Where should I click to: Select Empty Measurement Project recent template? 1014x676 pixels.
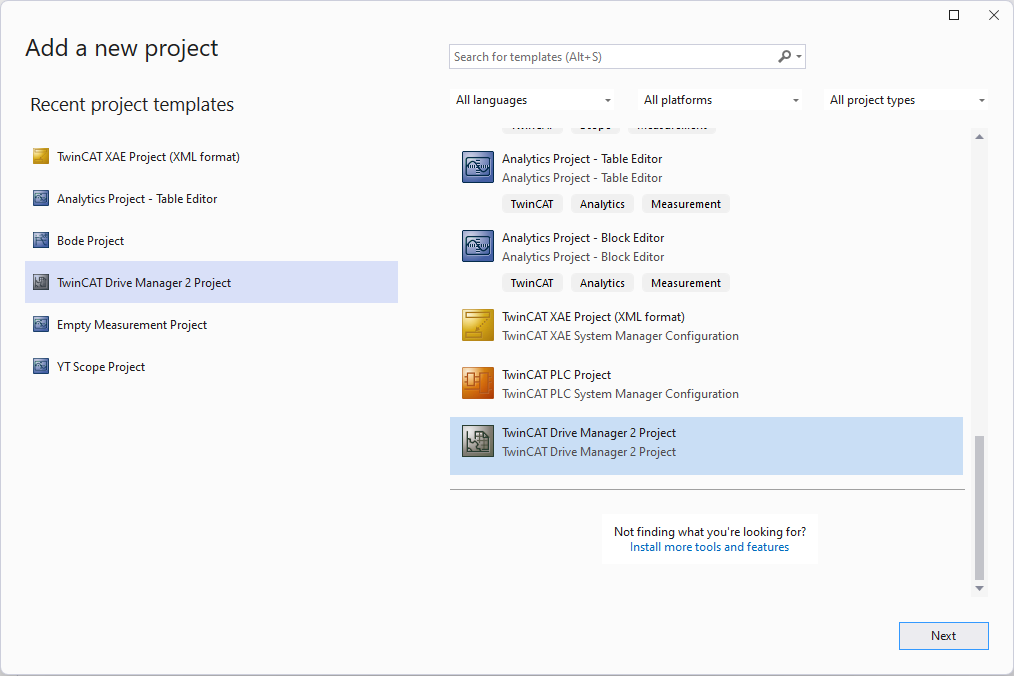[x=211, y=325]
